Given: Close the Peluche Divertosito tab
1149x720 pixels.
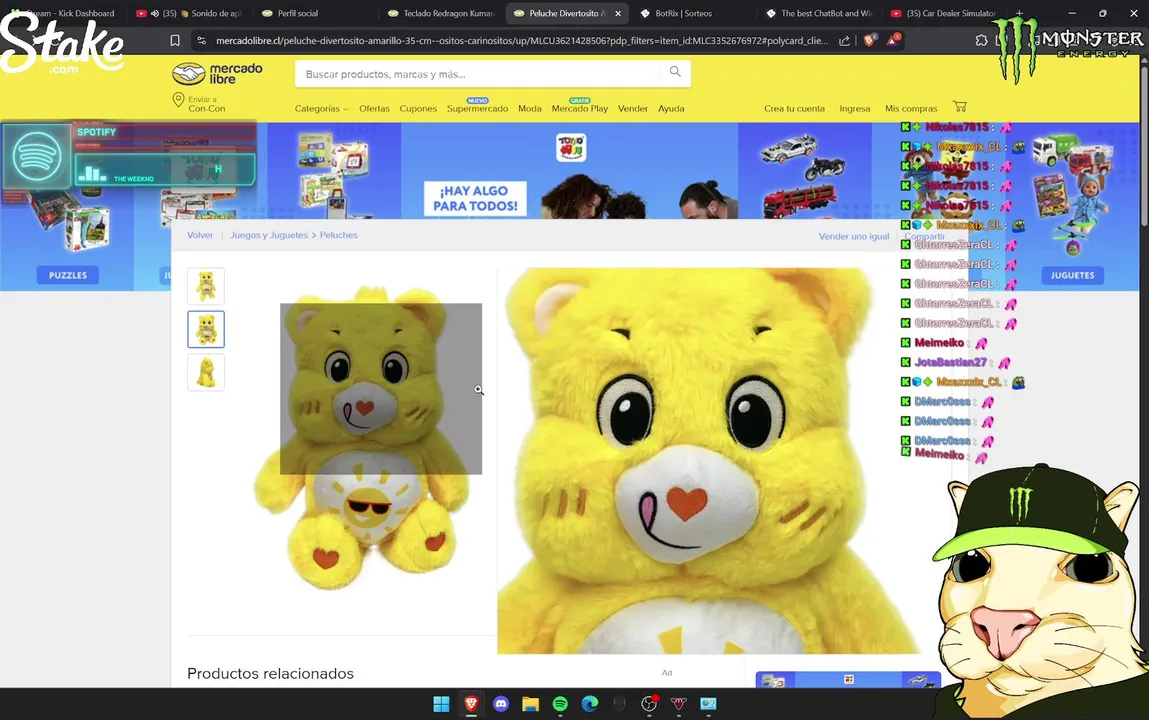Looking at the screenshot, I should point(618,13).
